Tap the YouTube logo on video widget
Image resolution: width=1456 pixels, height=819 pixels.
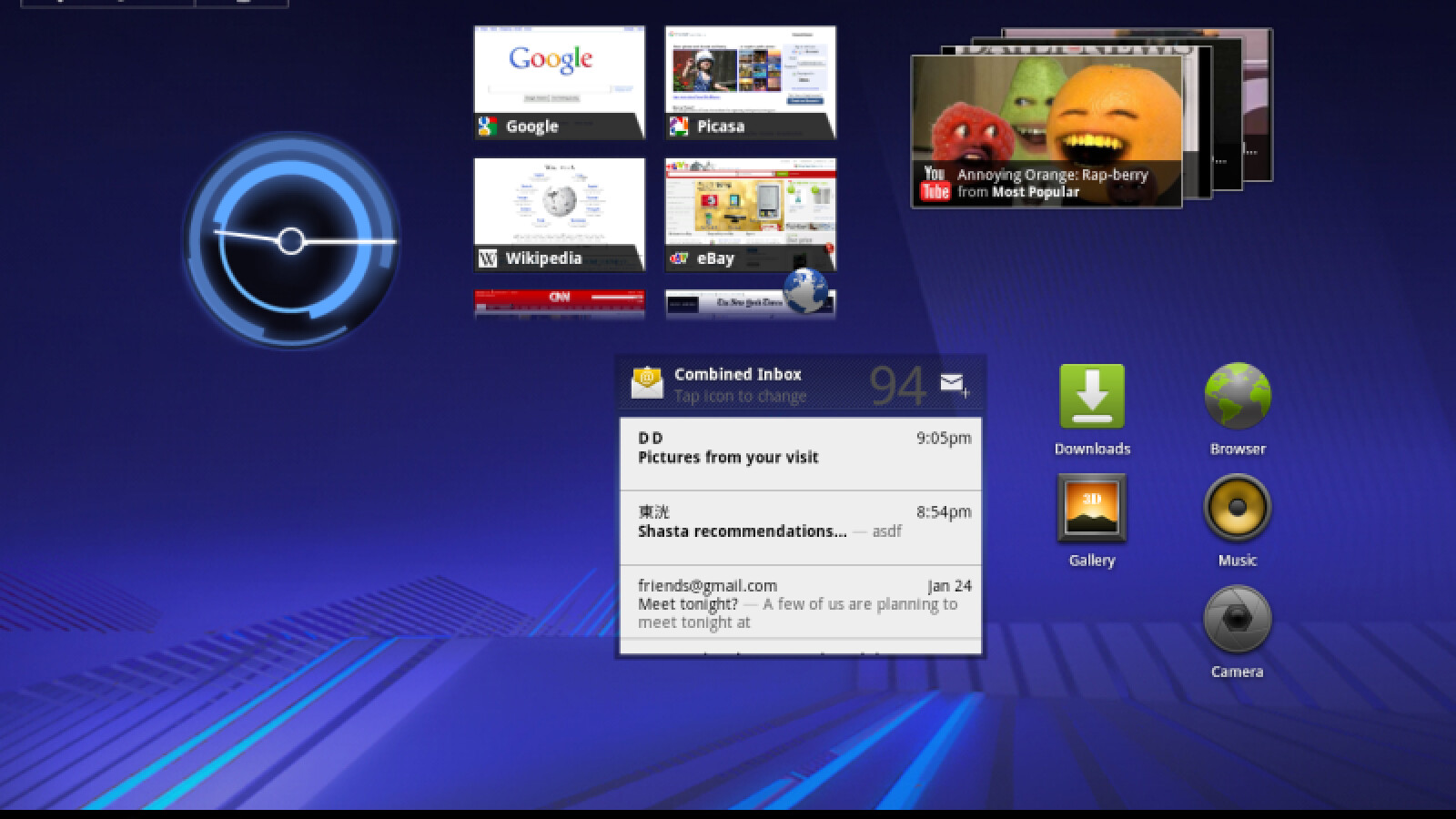coord(935,183)
